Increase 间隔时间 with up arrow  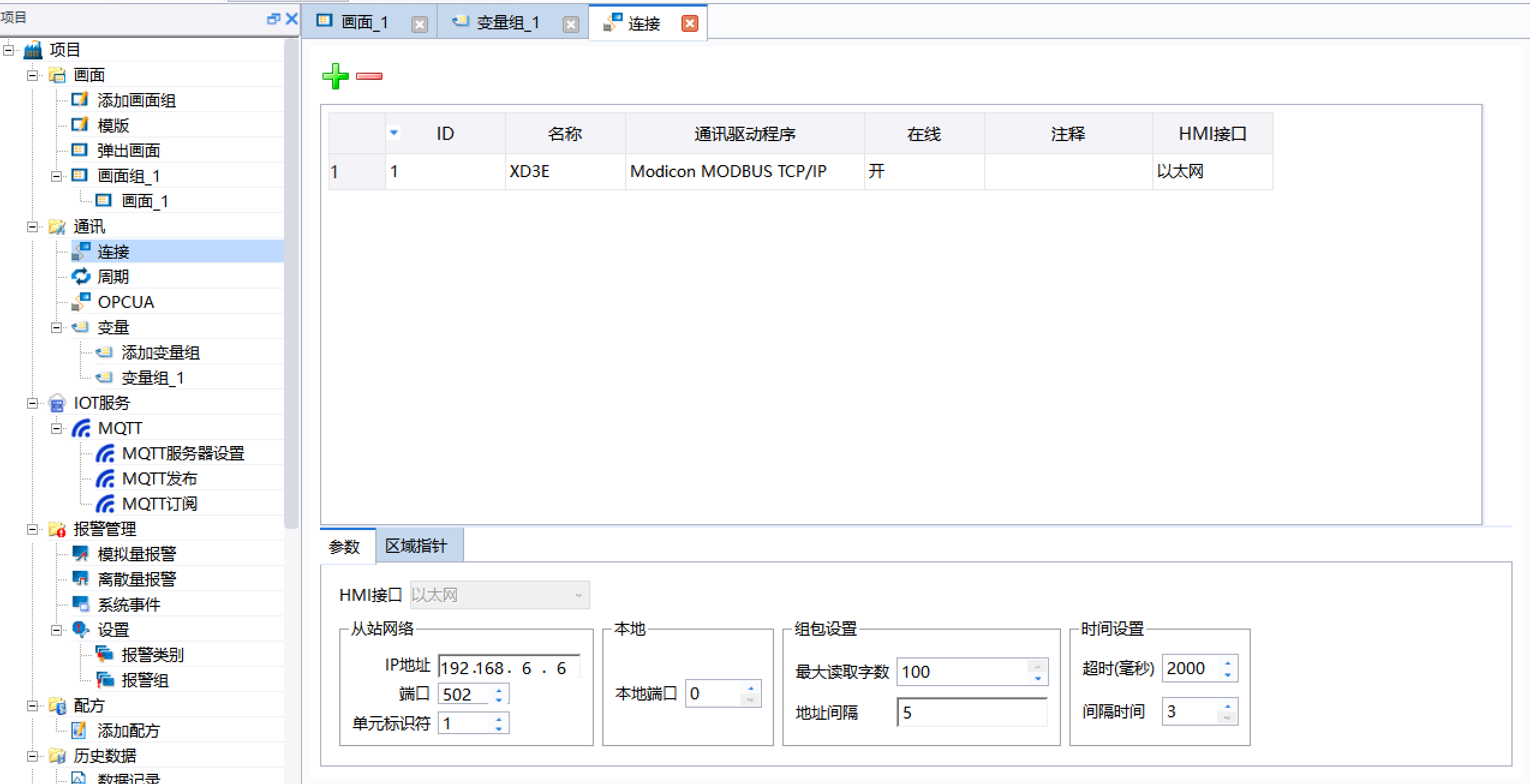click(1227, 707)
